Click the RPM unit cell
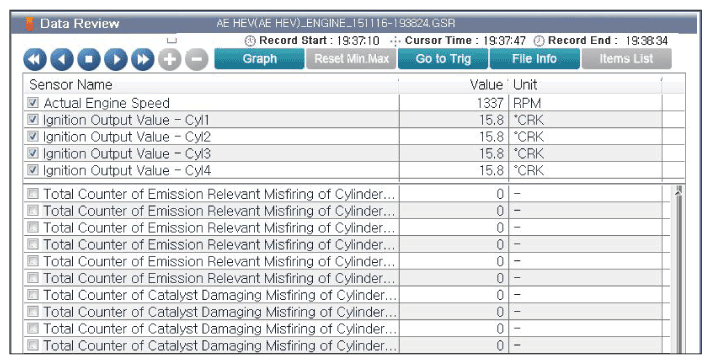 527,103
